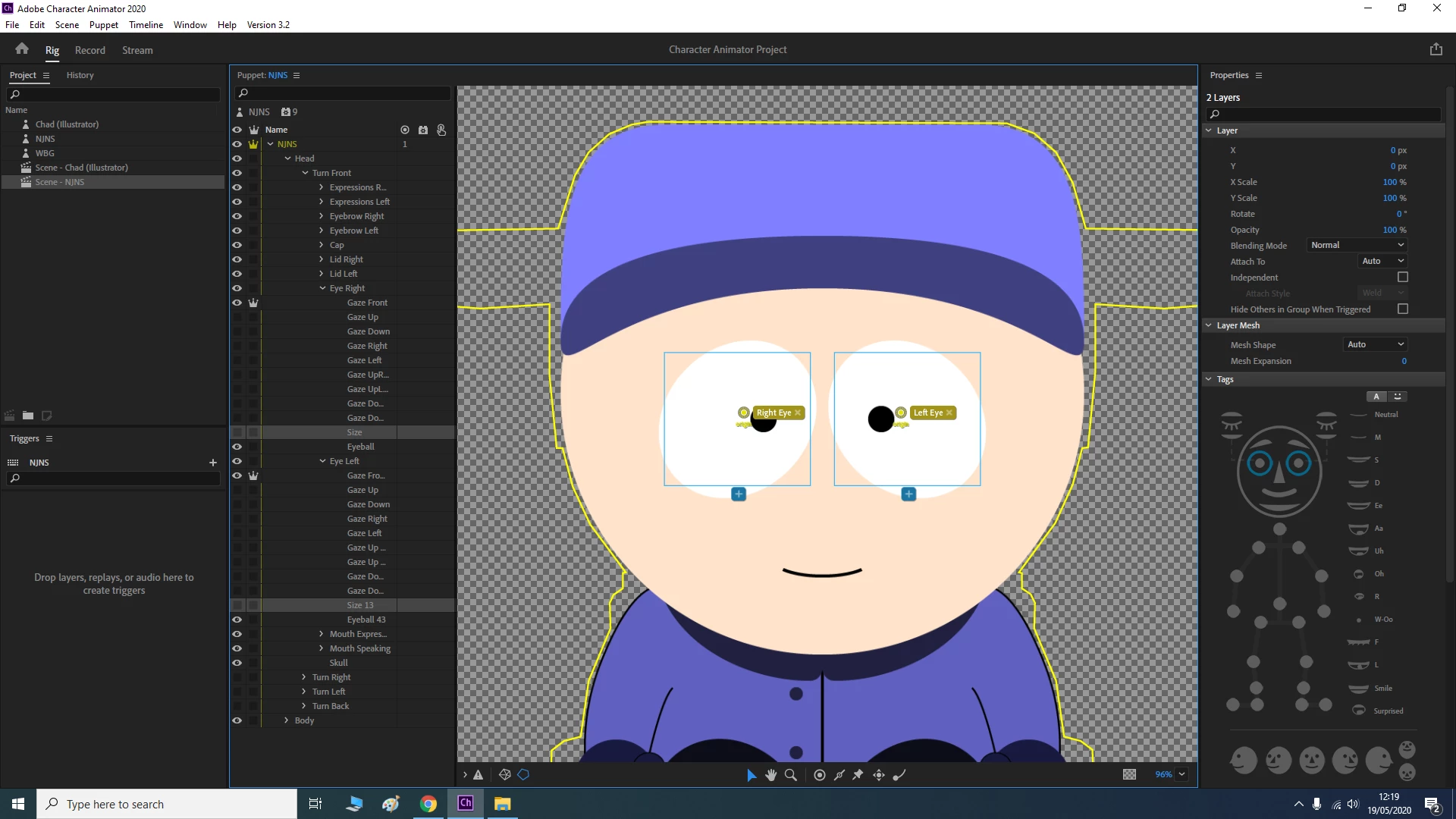Open the Blending Mode dropdown
This screenshot has height=819, width=1456.
[x=1357, y=245]
